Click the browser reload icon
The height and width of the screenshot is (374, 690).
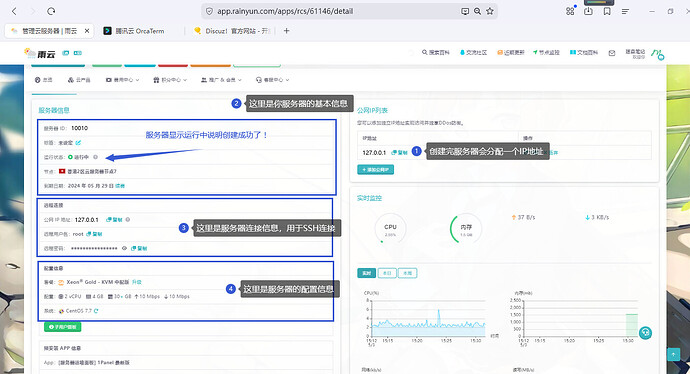click(51, 11)
